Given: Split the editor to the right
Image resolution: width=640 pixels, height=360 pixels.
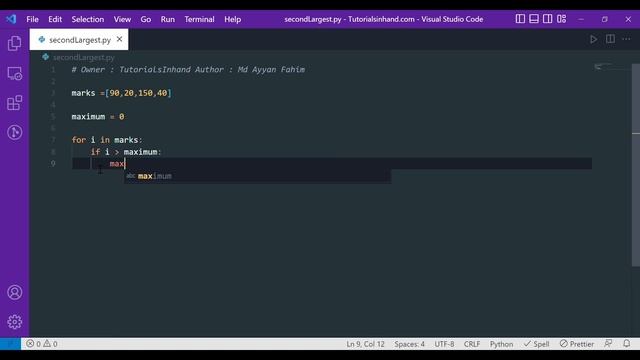Looking at the screenshot, I should point(610,39).
